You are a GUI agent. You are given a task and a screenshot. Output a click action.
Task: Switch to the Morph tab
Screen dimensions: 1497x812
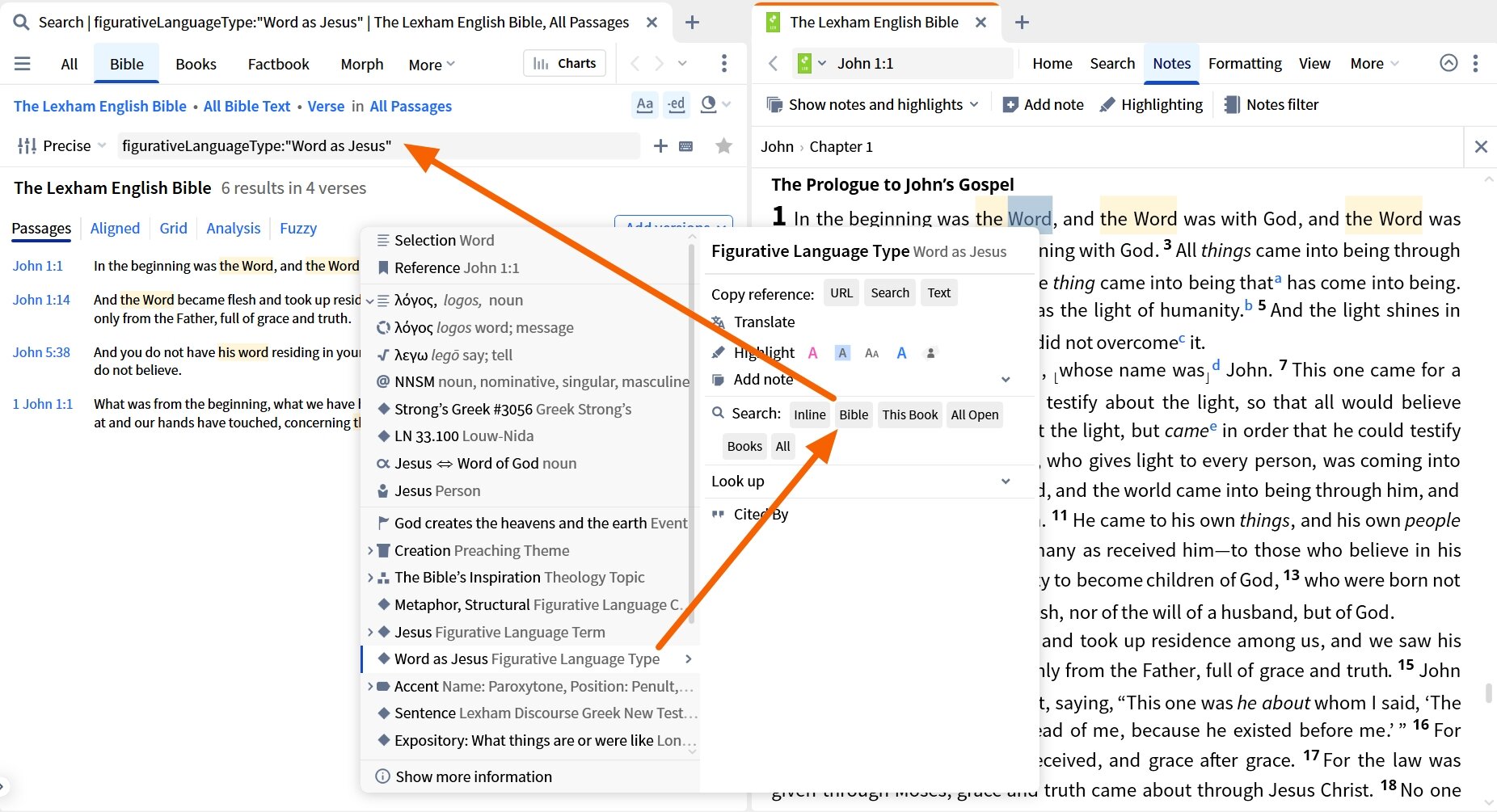click(x=362, y=64)
